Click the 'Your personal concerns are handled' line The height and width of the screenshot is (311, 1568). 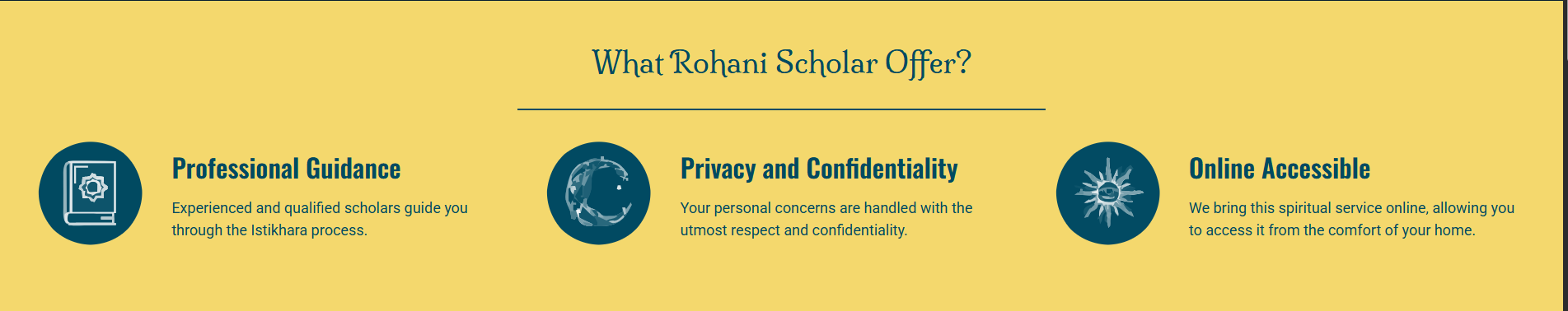pos(826,208)
